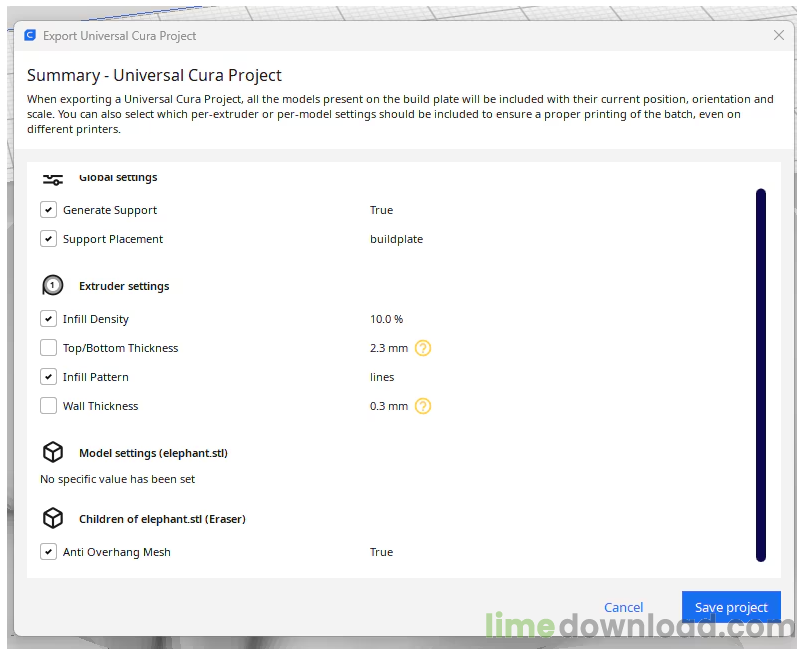Click the Extruder settings heading
Image resolution: width=803 pixels, height=657 pixels.
pos(124,286)
